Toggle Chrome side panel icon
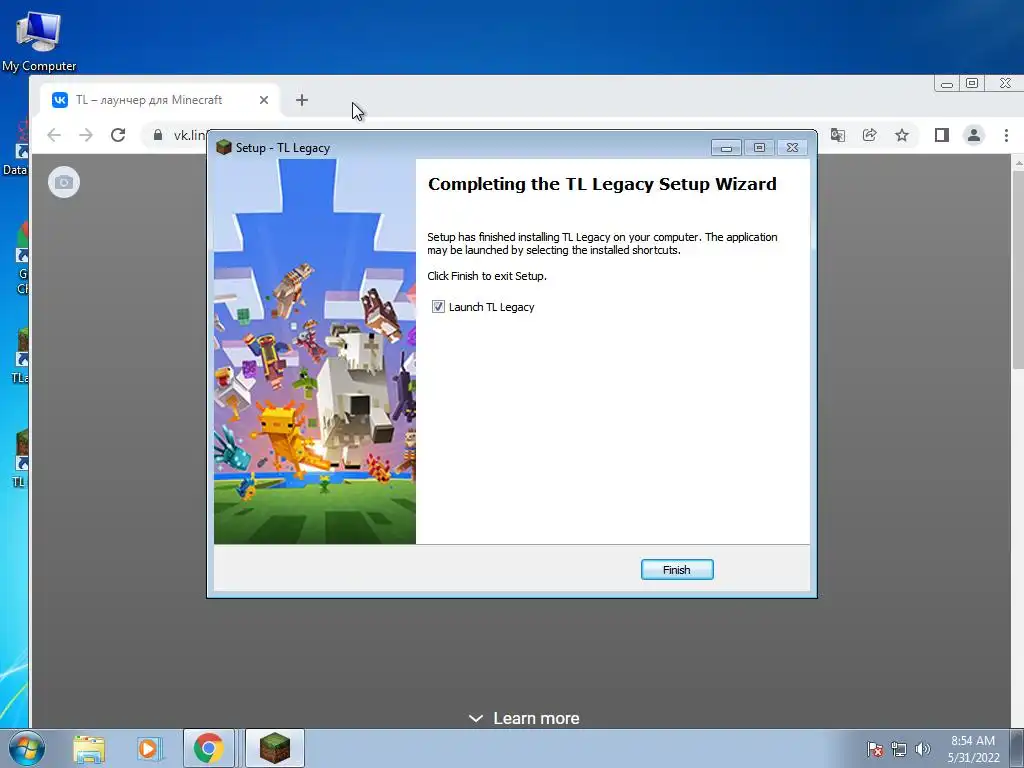 tap(941, 135)
